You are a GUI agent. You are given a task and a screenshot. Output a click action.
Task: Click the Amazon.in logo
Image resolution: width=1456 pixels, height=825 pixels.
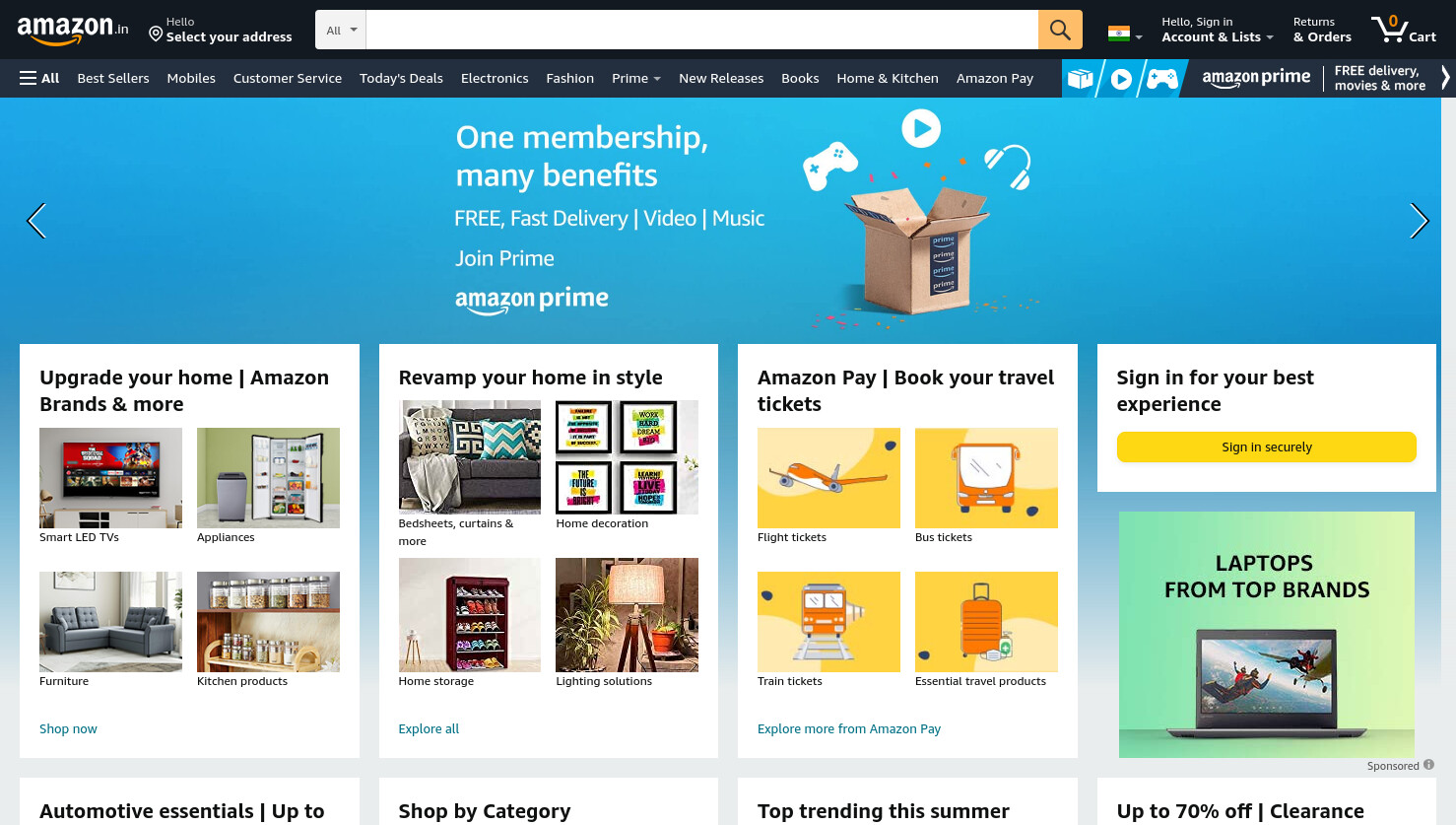point(73,30)
